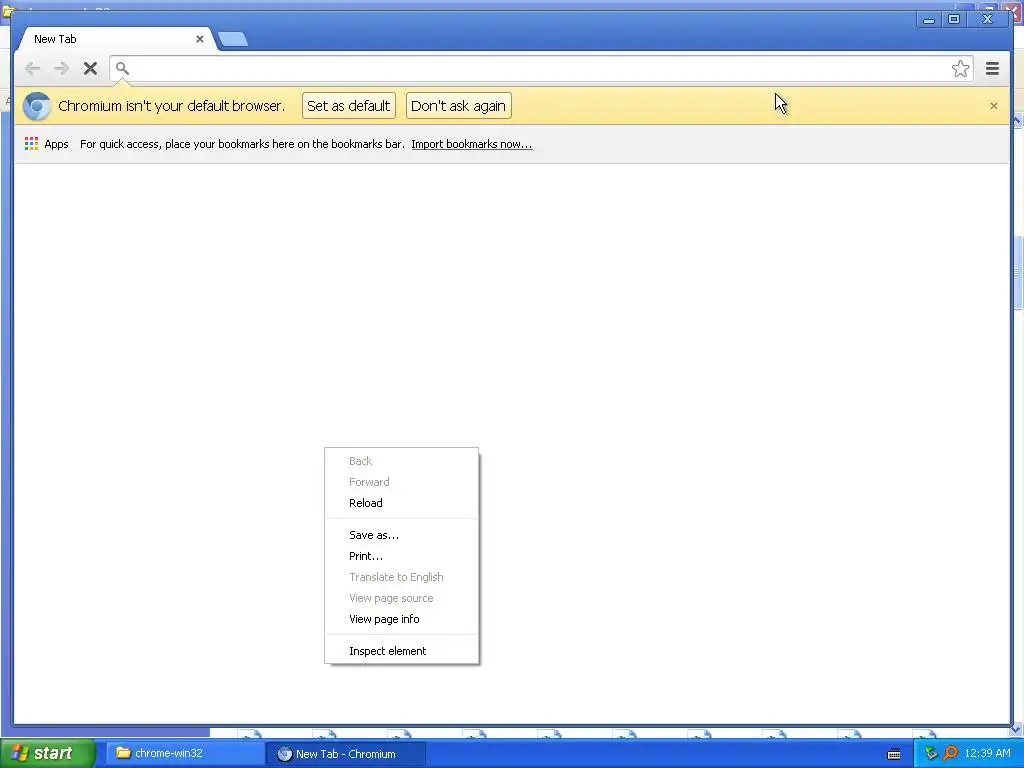Click greyed-out View page source

(402, 598)
